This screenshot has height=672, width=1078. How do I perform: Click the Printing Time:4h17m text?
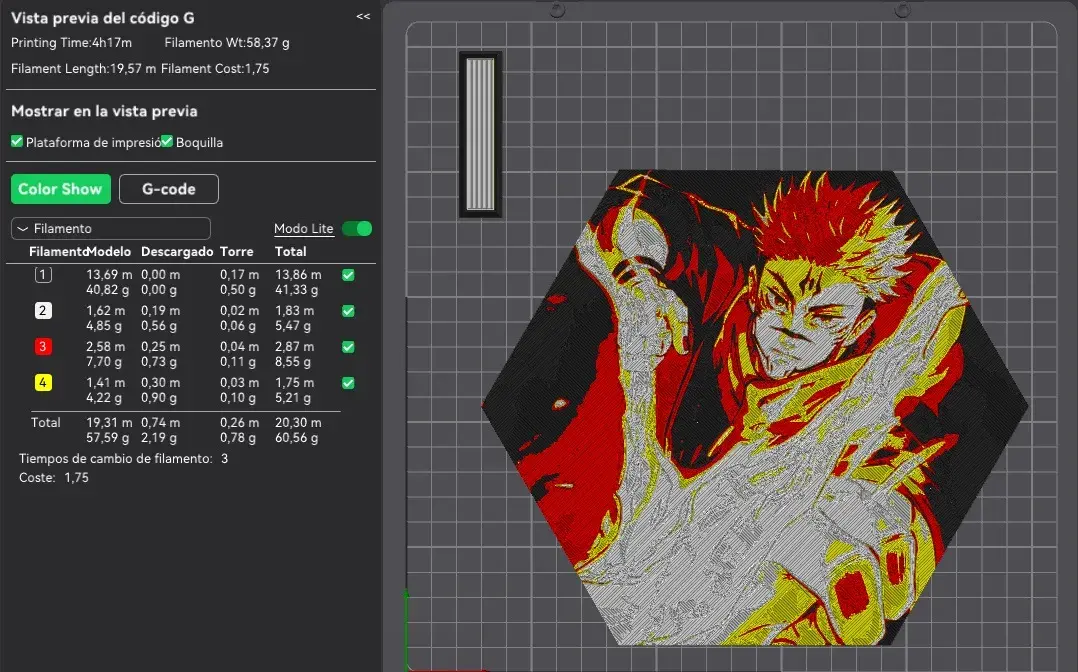[72, 43]
